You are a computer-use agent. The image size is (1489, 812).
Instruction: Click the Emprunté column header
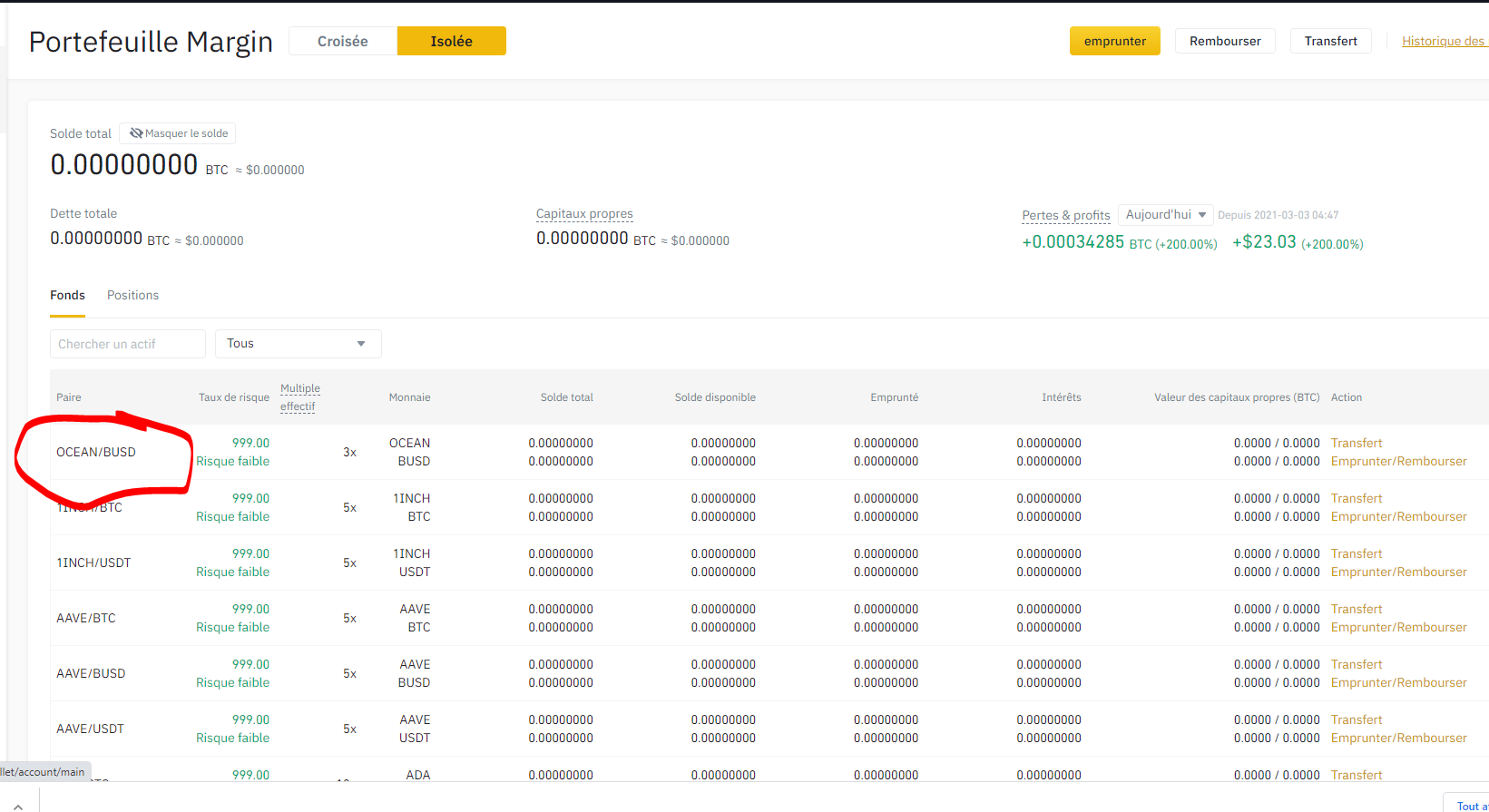click(x=894, y=397)
